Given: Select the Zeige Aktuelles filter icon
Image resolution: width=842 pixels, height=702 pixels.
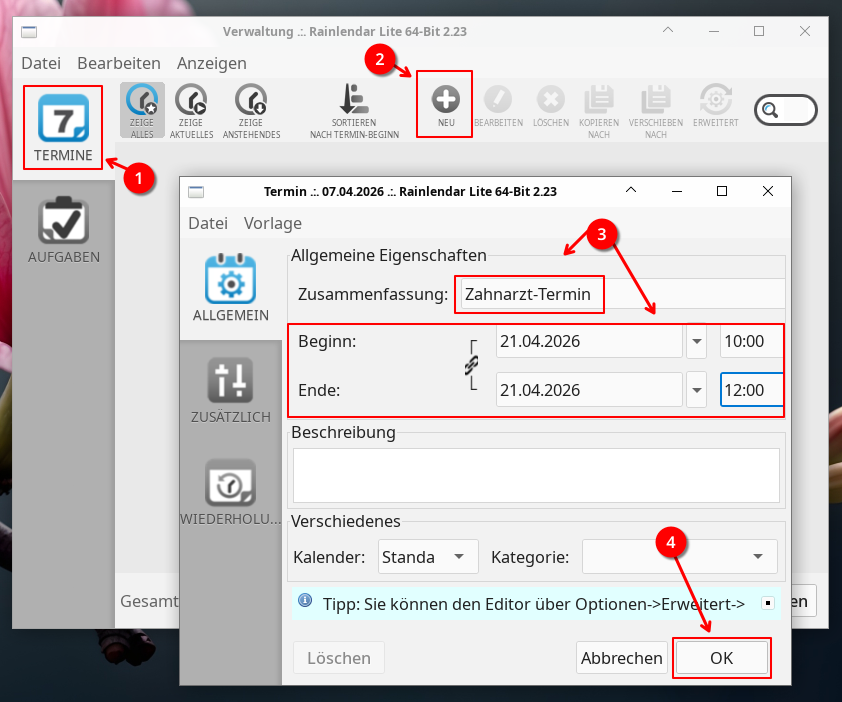Looking at the screenshot, I should 190,103.
